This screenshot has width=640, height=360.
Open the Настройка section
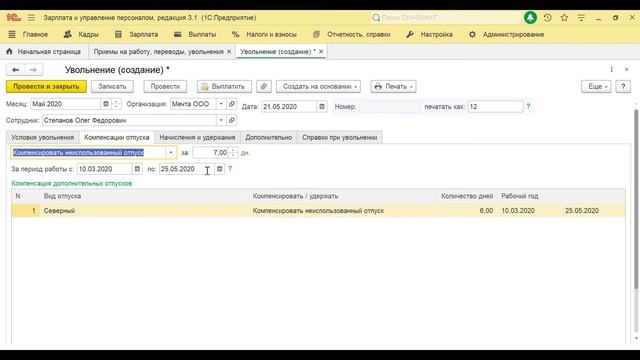pyautogui.click(x=429, y=35)
